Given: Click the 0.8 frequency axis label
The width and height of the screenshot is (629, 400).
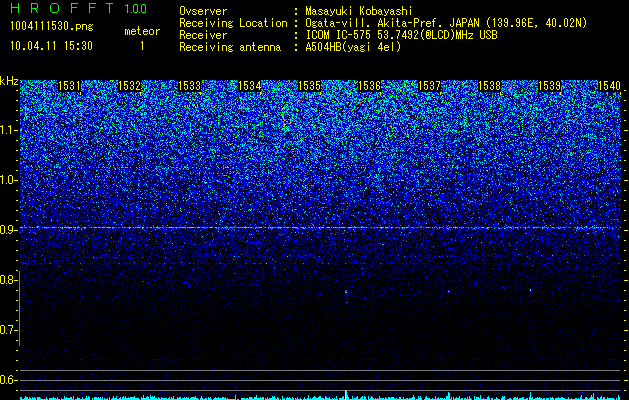Looking at the screenshot, I should 8,280.
